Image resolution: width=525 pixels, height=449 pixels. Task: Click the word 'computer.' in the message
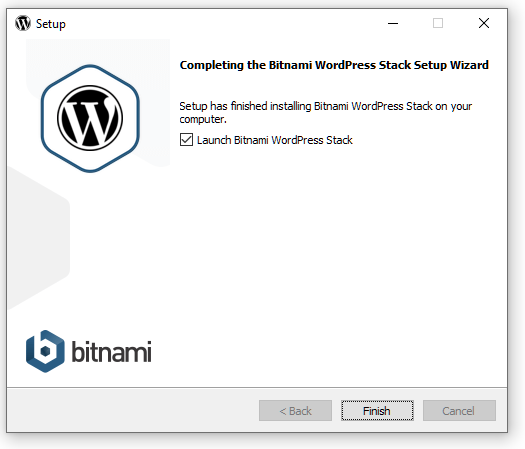tap(203, 119)
